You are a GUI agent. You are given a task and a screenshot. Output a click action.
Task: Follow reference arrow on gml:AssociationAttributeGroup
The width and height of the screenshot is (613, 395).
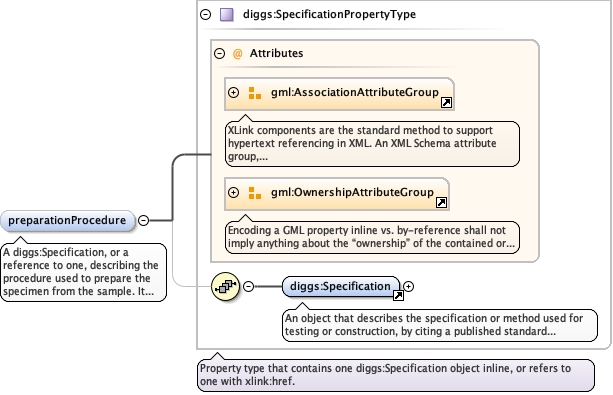pos(446,102)
